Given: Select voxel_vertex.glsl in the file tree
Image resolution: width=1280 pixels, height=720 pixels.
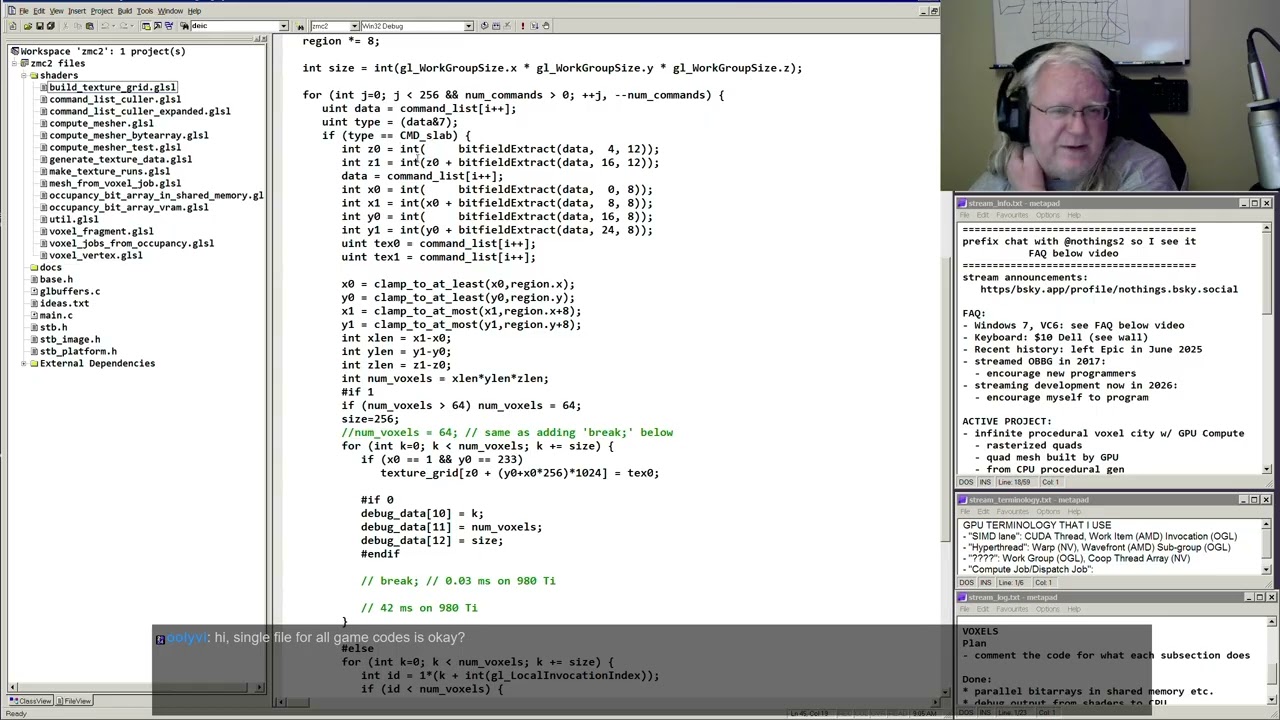Looking at the screenshot, I should pyautogui.click(x=96, y=255).
